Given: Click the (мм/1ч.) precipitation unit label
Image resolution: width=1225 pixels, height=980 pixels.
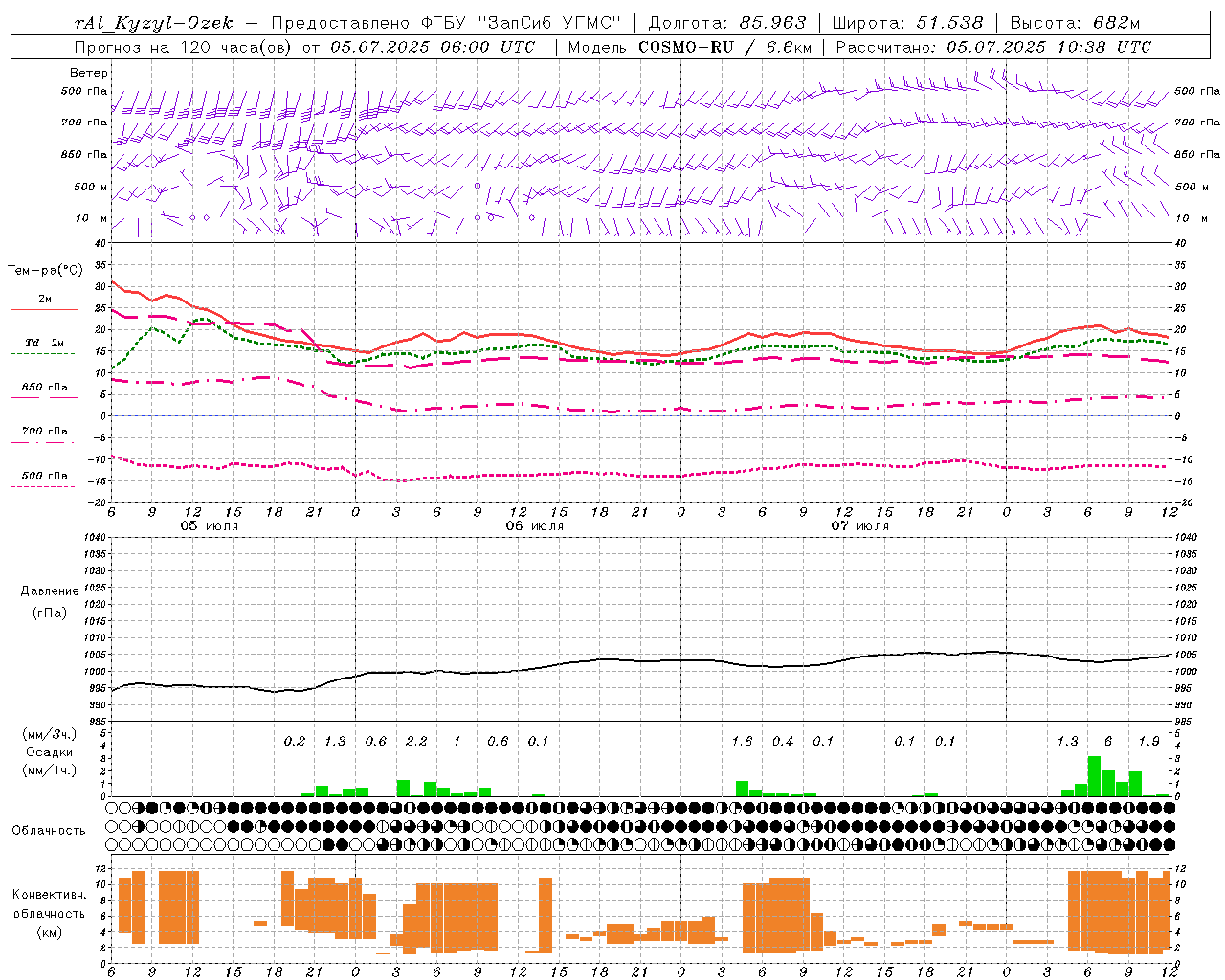Looking at the screenshot, I should point(50,770).
